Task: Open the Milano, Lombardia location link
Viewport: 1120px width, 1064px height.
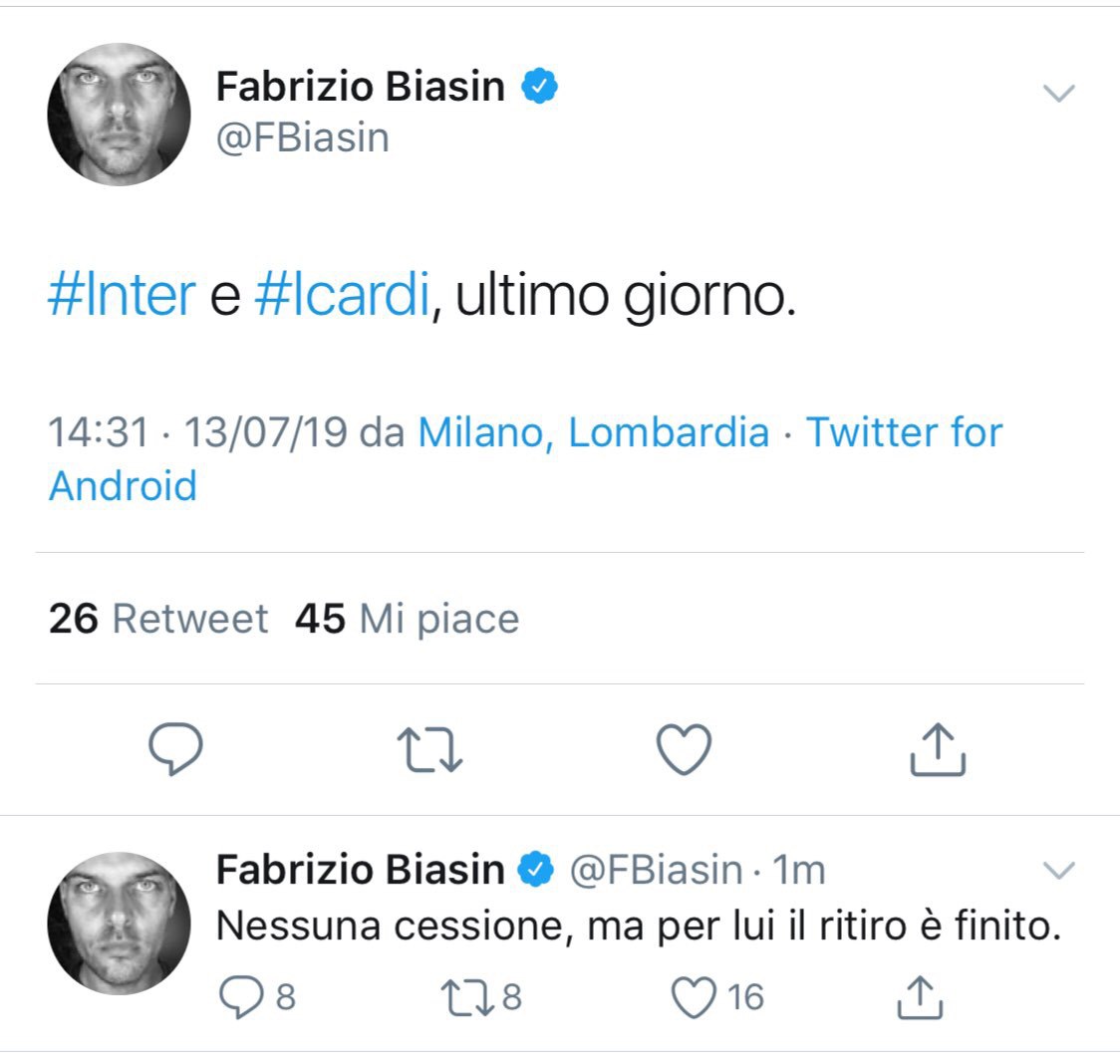Action: [x=593, y=432]
